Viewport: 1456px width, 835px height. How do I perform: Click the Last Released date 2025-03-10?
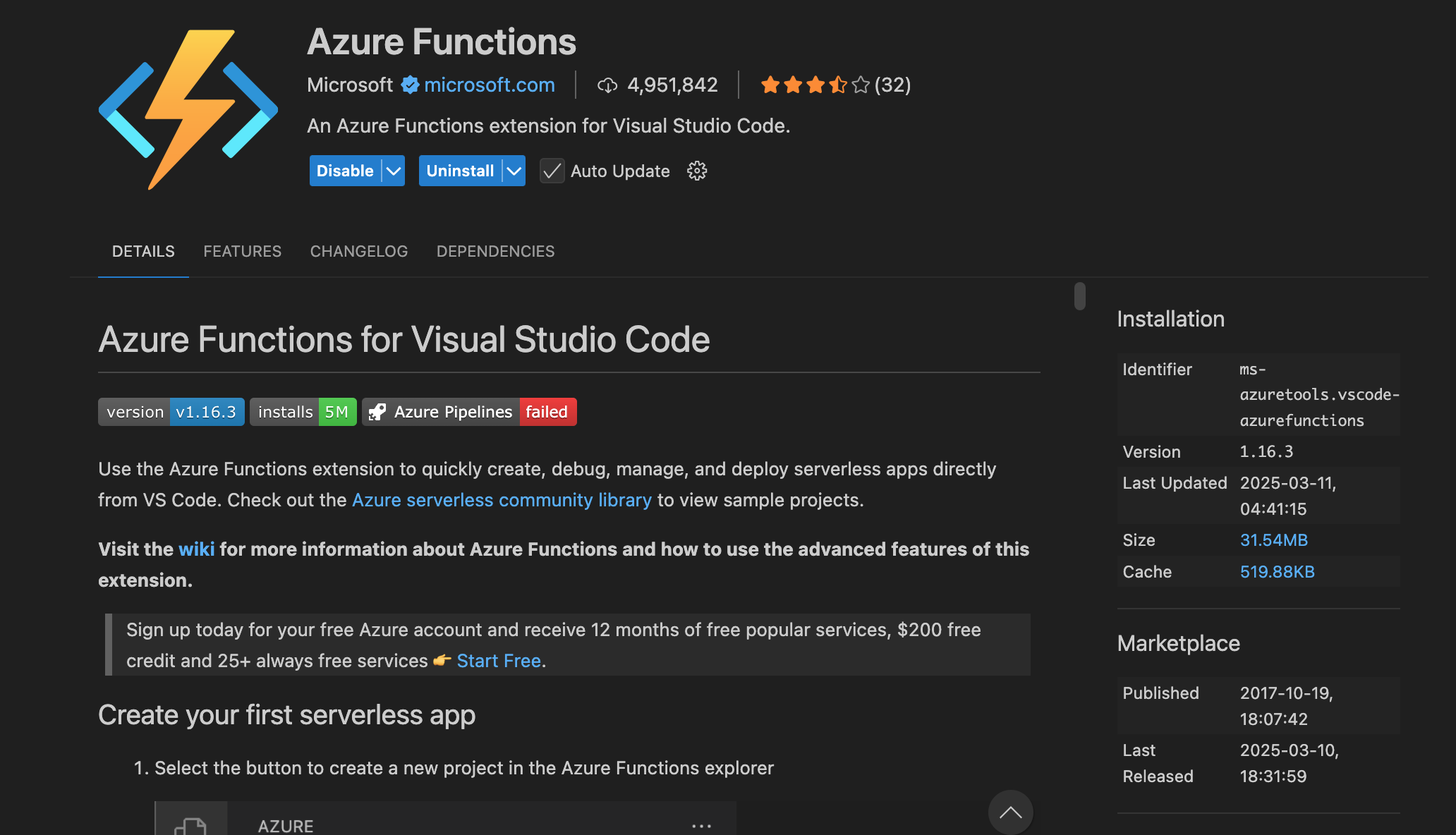coord(1290,763)
